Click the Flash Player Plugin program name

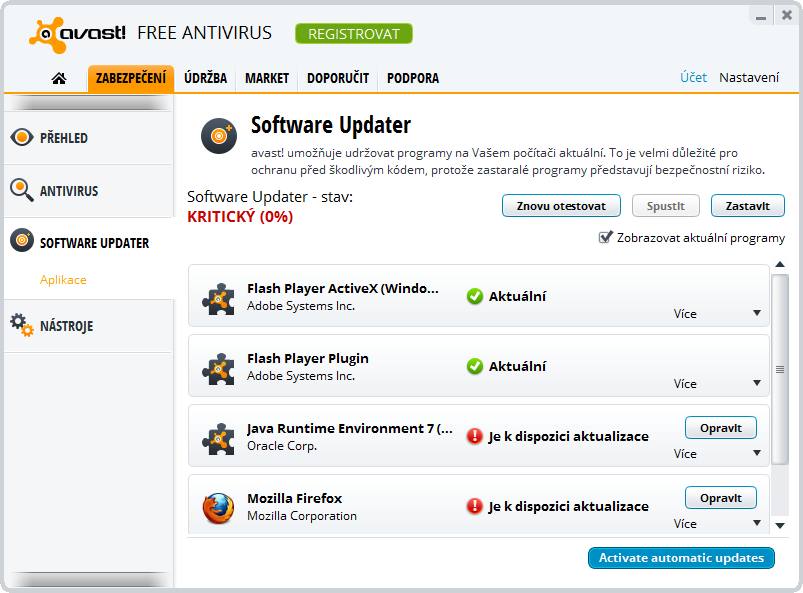[x=308, y=358]
